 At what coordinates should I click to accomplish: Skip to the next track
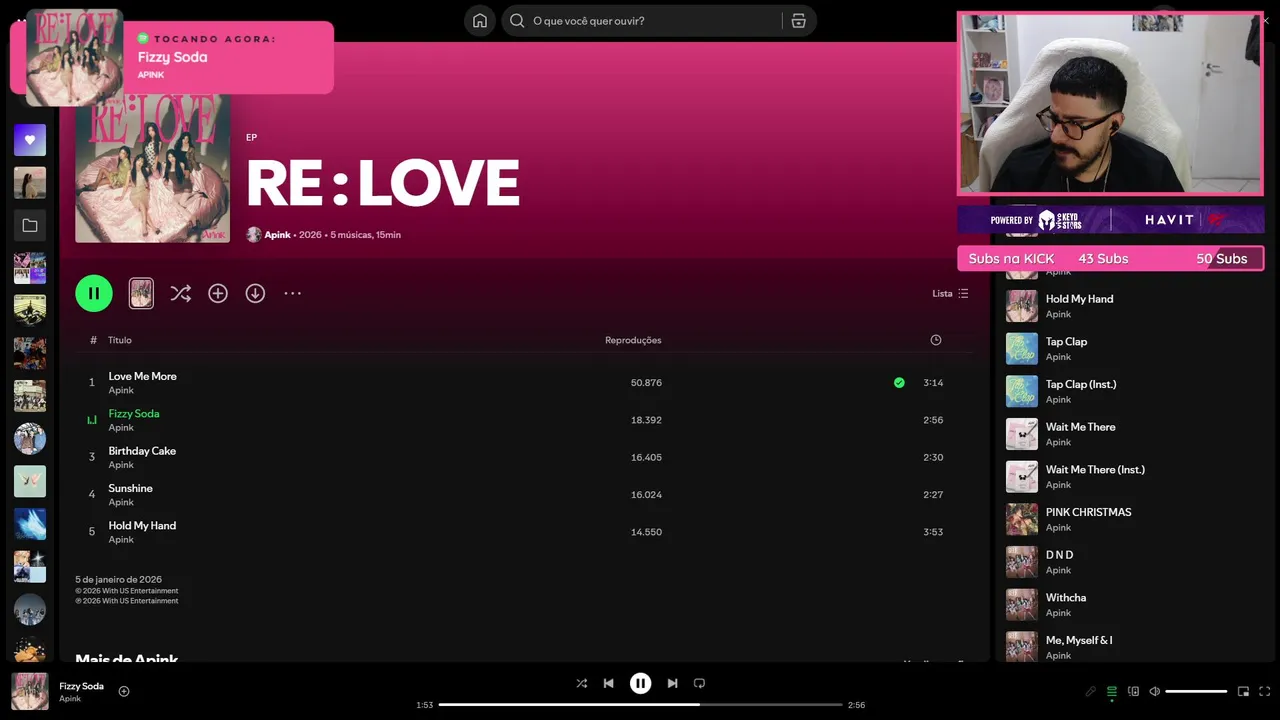(672, 683)
